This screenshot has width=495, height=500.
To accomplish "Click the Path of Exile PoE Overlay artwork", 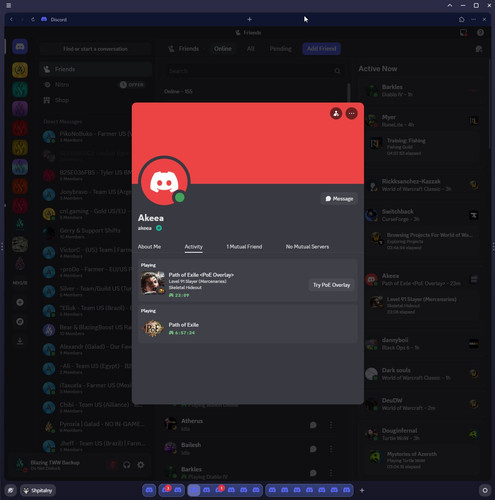I will point(153,283).
